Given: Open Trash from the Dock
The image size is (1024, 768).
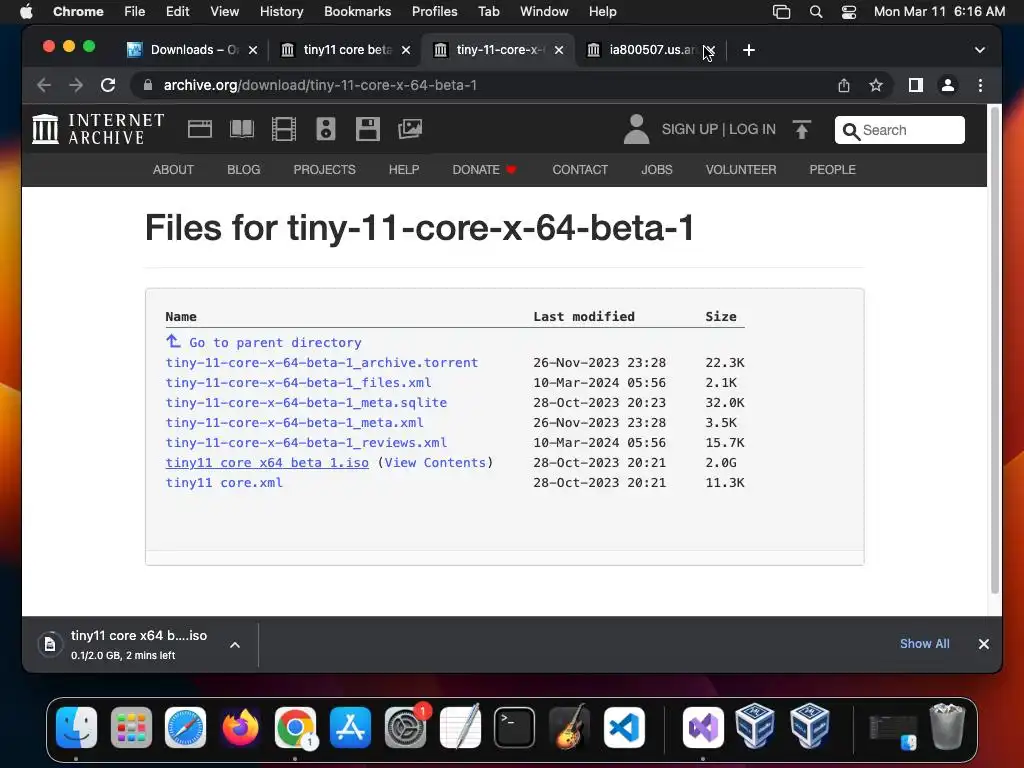Looking at the screenshot, I should [x=947, y=727].
